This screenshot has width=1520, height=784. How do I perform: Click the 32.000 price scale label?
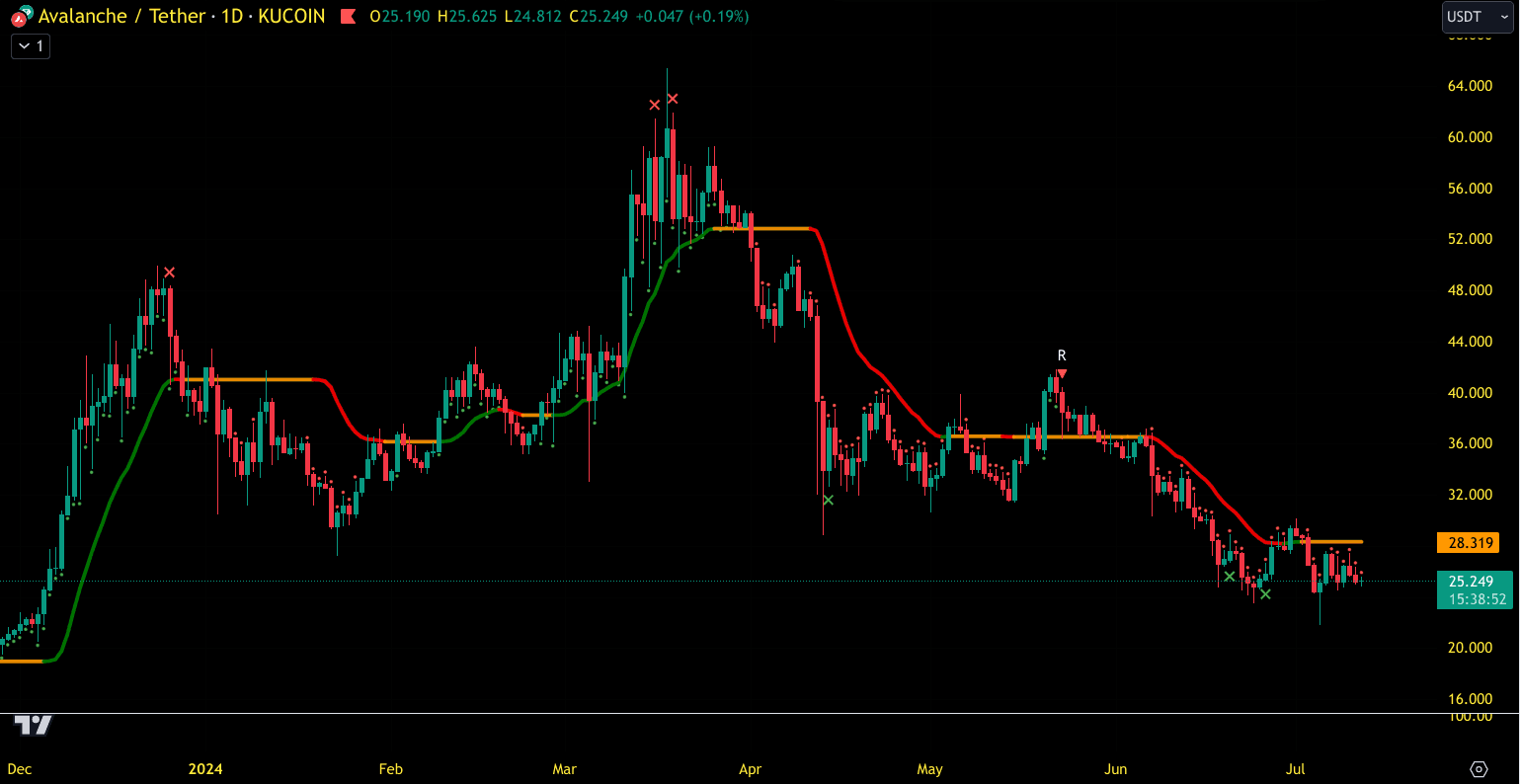tap(1470, 495)
